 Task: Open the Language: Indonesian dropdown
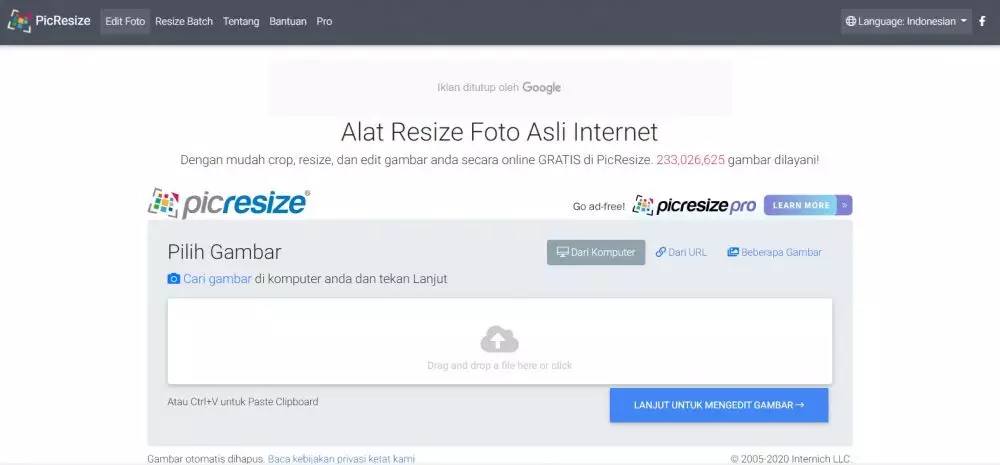(x=906, y=21)
